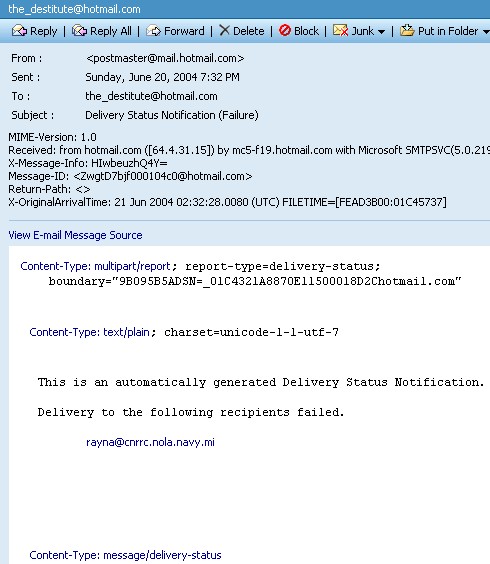Image resolution: width=490 pixels, height=564 pixels.
Task: Click the_destitute@hotmail.com in the title bar
Action: 74,9
